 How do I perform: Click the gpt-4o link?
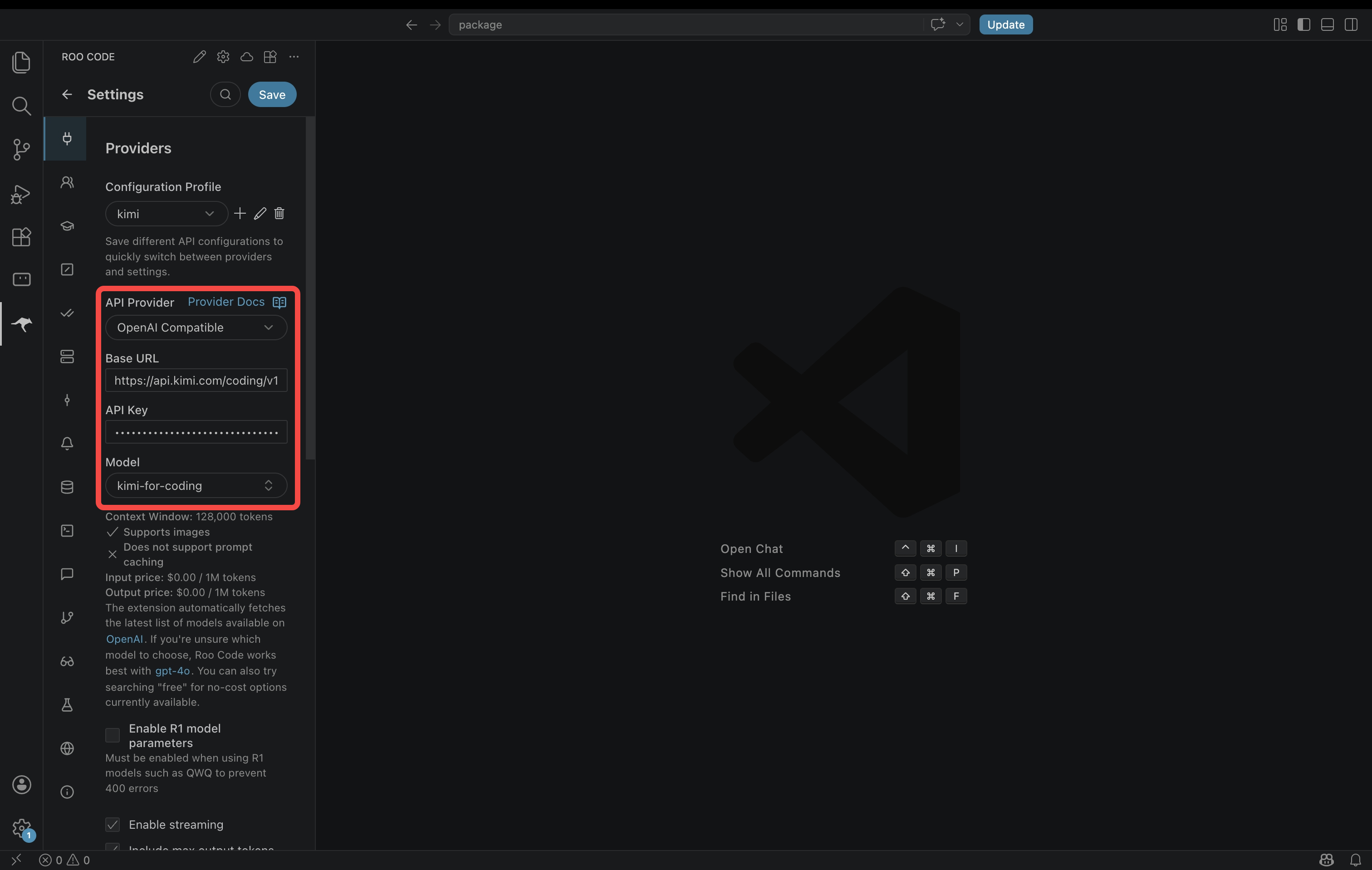tap(172, 670)
